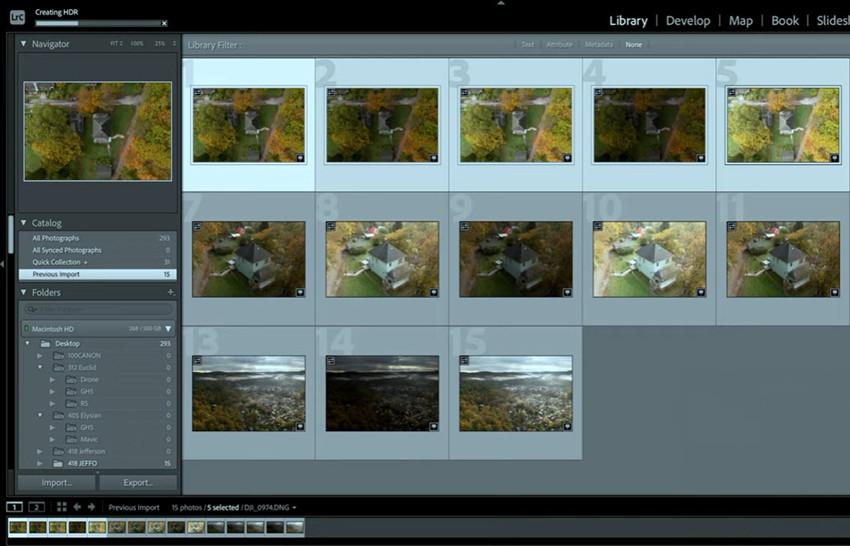Expand the 100CANON folder

[x=40, y=356]
